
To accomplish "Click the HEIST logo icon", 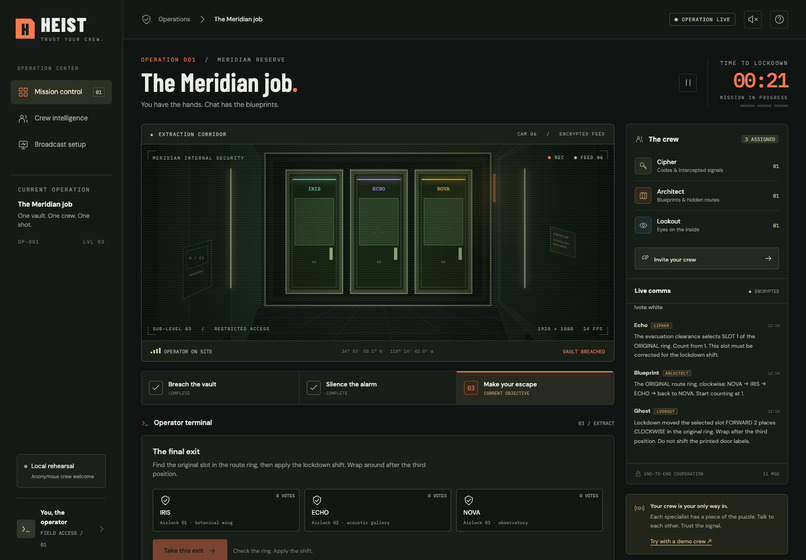I will pyautogui.click(x=25, y=29).
